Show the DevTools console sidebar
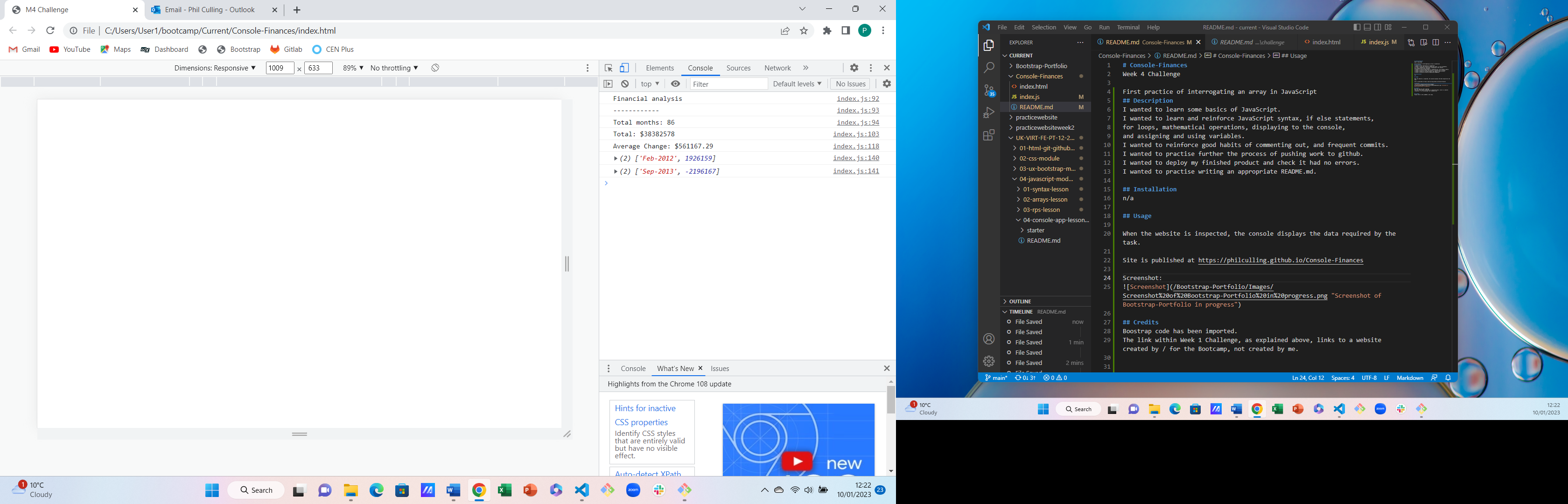 (608, 84)
